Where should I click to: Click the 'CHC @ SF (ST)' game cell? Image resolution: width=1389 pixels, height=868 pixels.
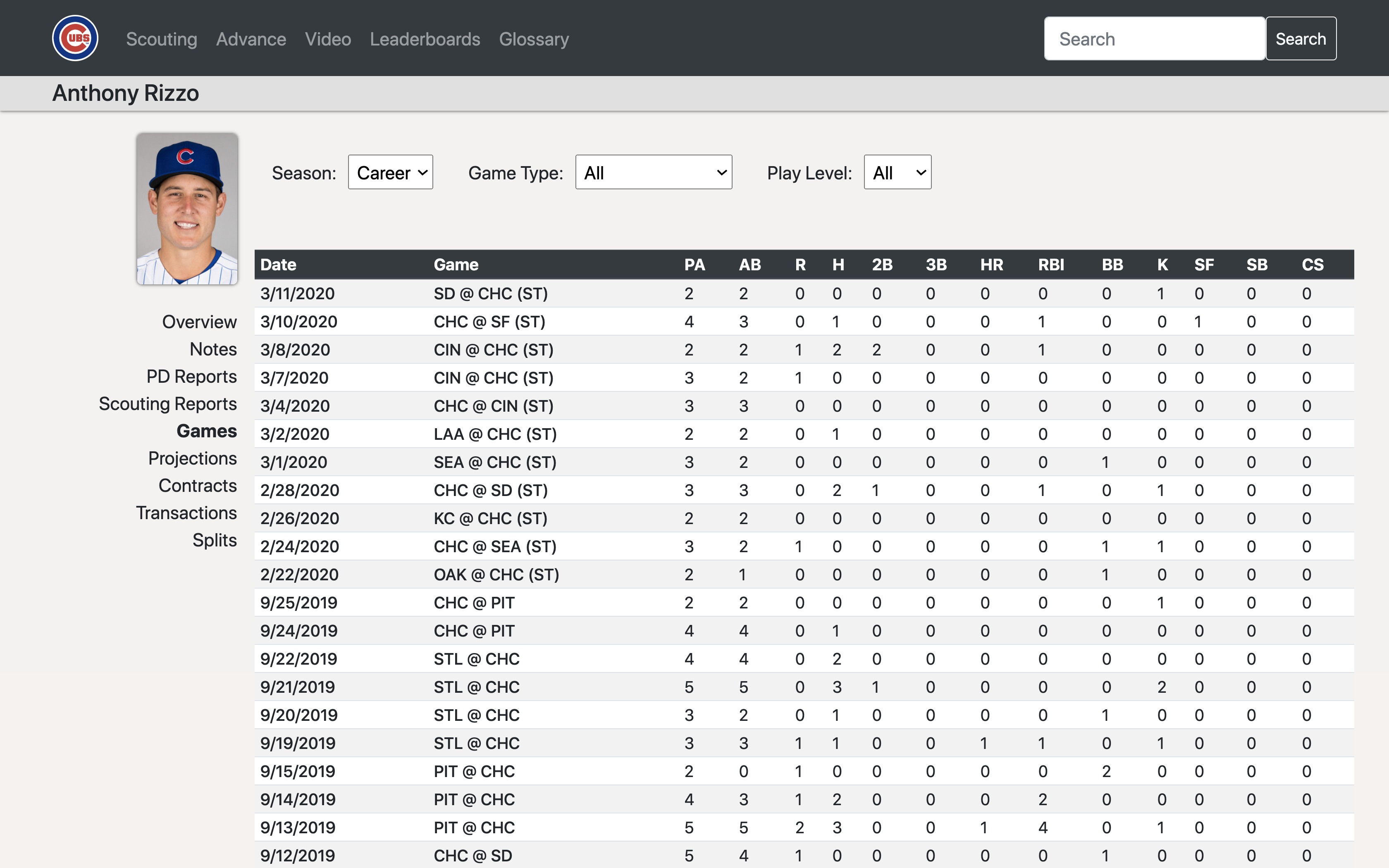tap(489, 322)
